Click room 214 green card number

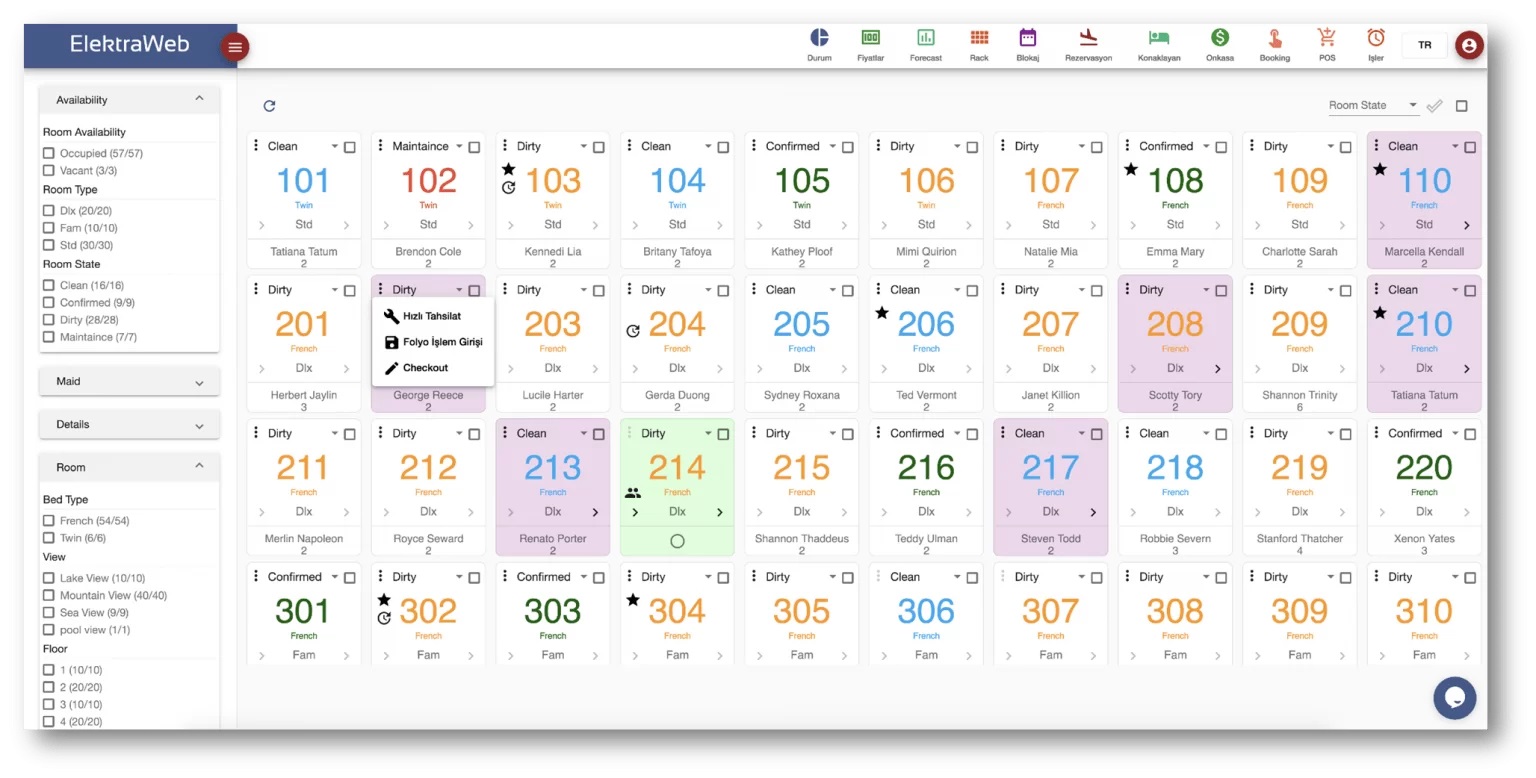click(x=677, y=468)
